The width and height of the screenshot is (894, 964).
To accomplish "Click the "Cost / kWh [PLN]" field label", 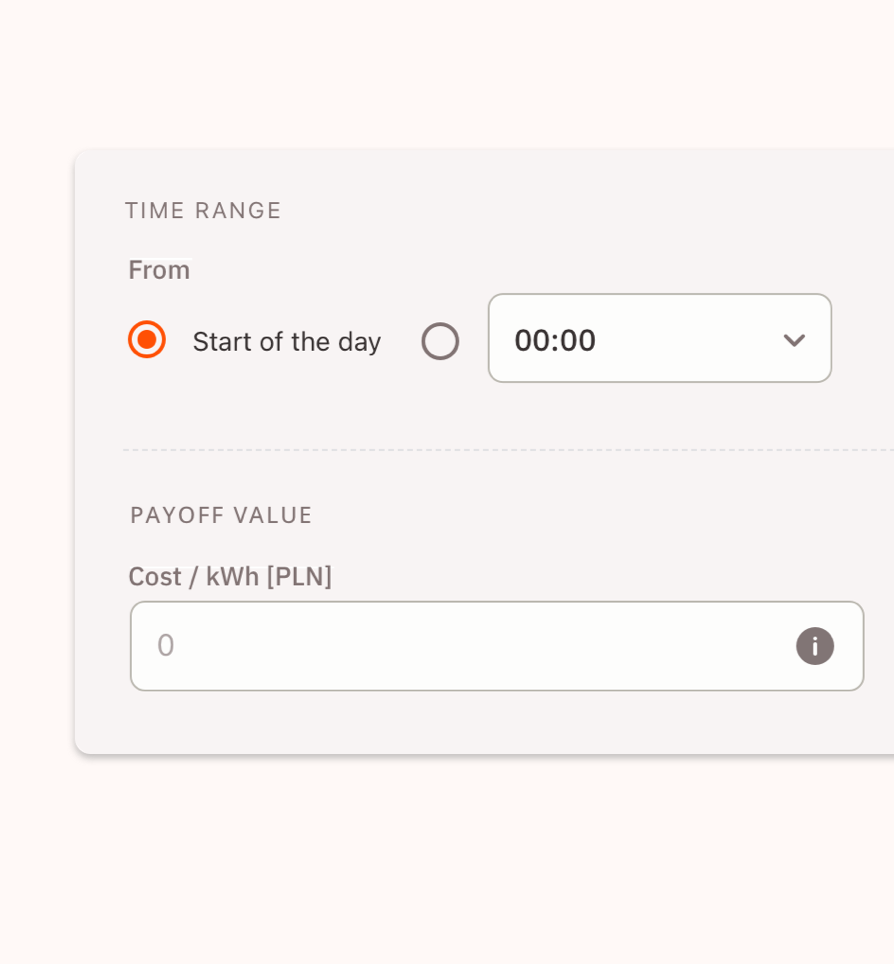I will click(x=230, y=577).
